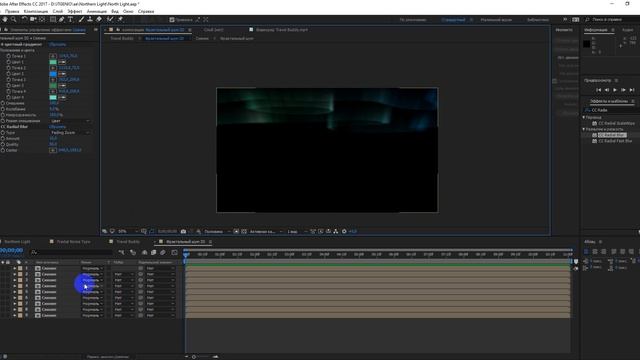Play the preview
Screen dimensions: 640x360
[x=615, y=90]
